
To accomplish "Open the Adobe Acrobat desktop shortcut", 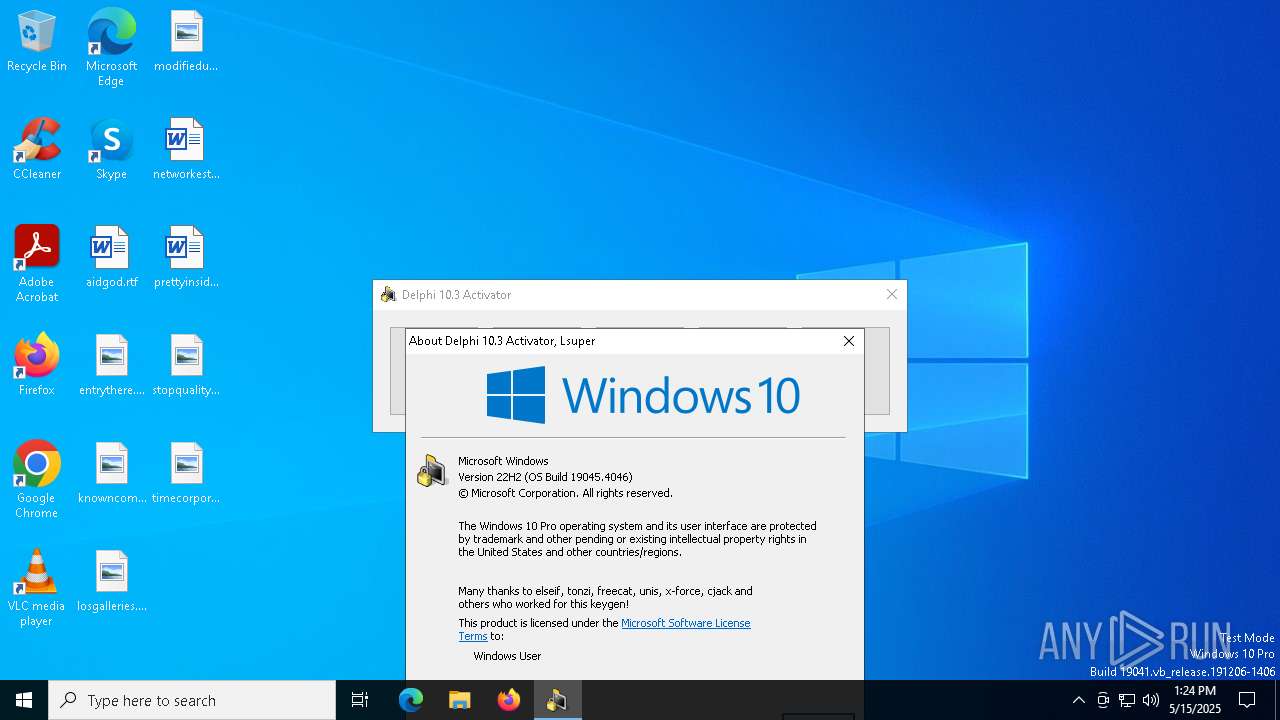I will click(37, 264).
